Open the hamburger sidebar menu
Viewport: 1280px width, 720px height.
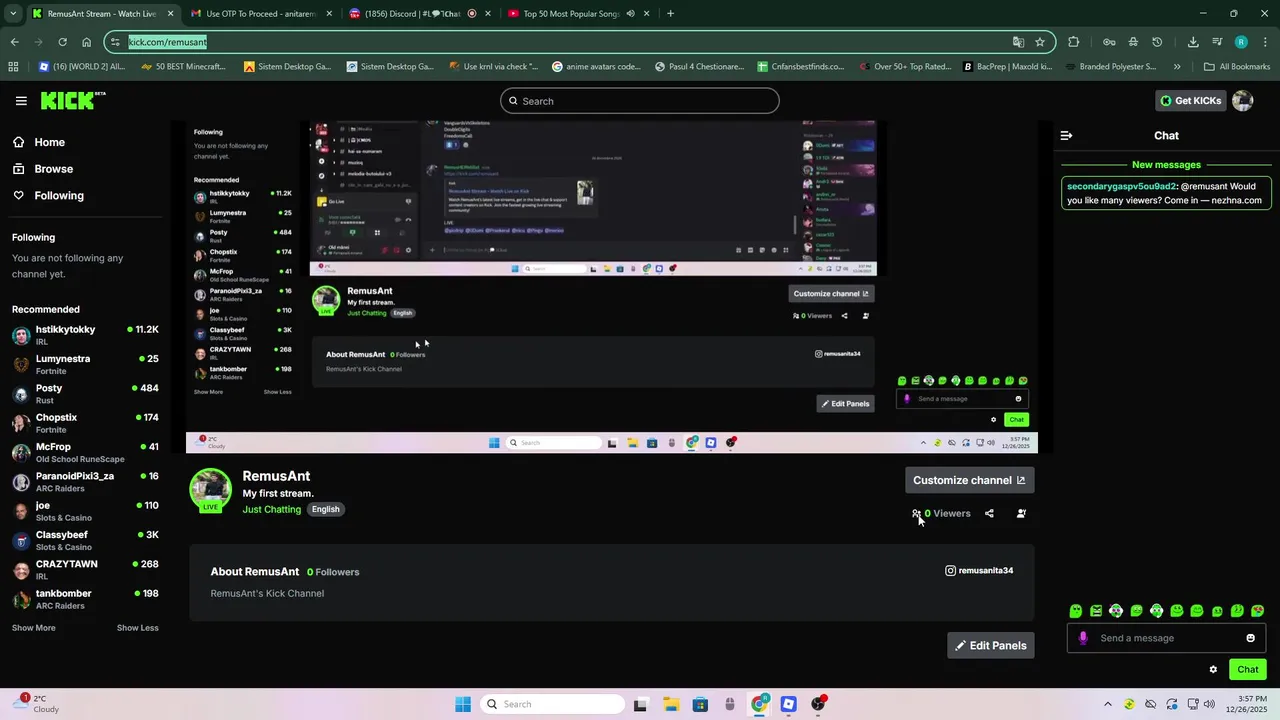(x=21, y=101)
